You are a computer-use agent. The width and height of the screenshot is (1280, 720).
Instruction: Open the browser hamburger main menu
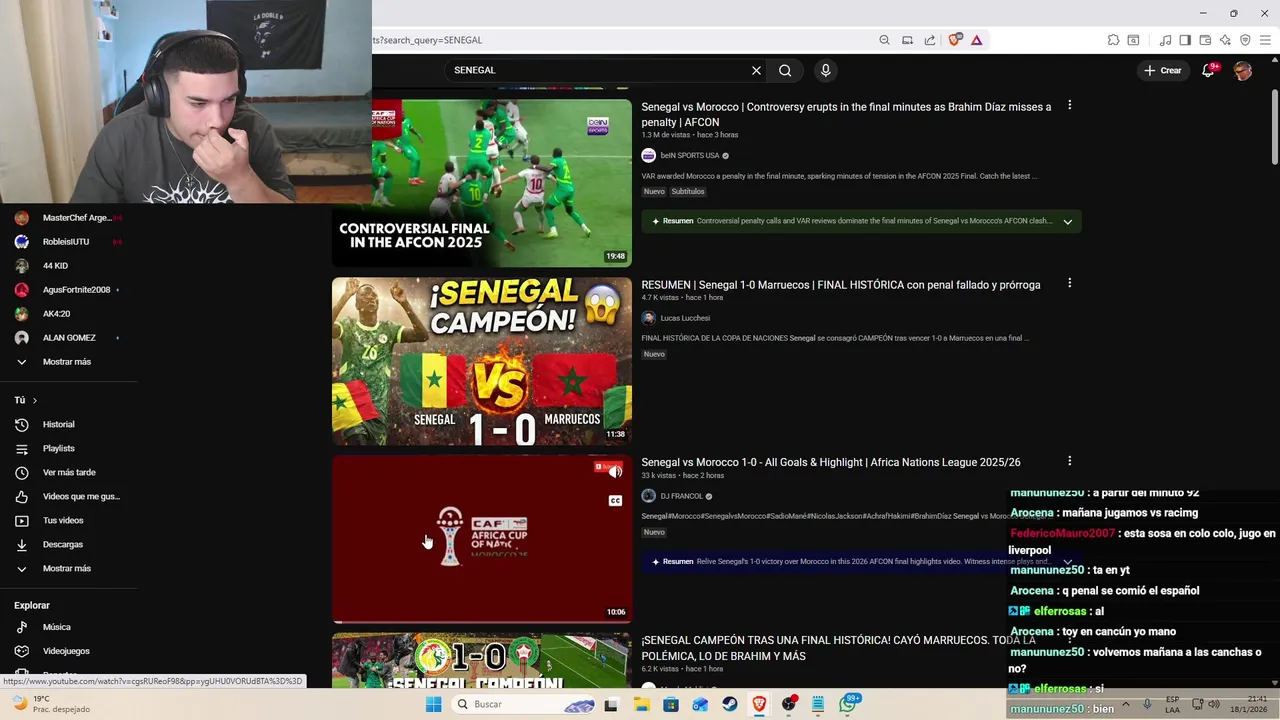[x=1265, y=40]
